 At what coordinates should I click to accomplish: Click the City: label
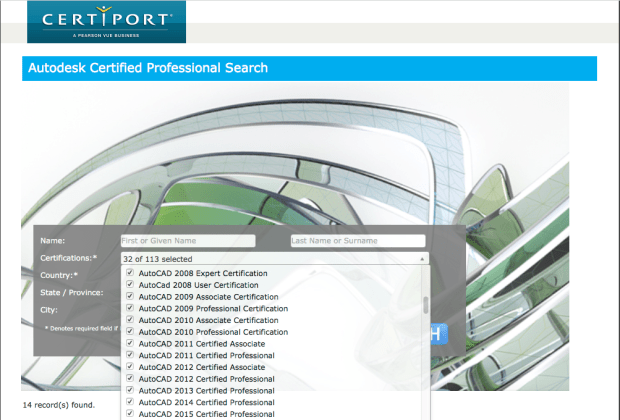[x=49, y=310]
